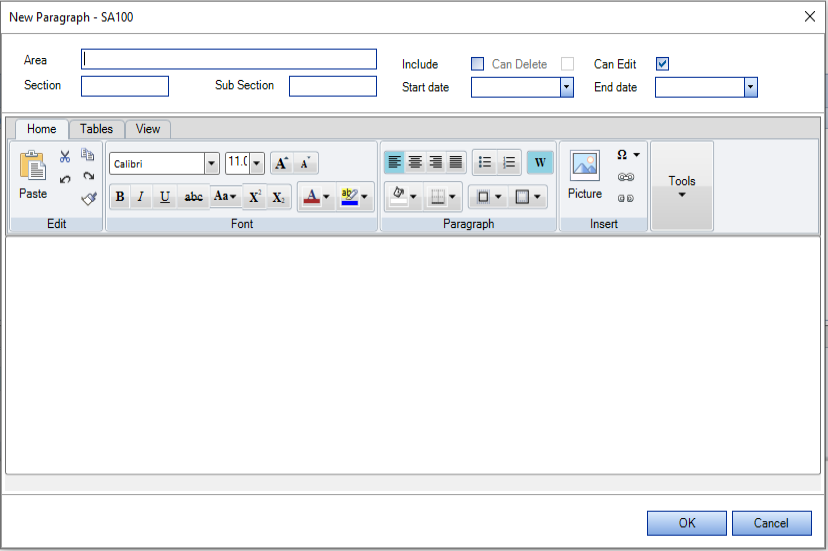Untick the Can Edit checkbox
The height and width of the screenshot is (551, 828).
pyautogui.click(x=662, y=64)
